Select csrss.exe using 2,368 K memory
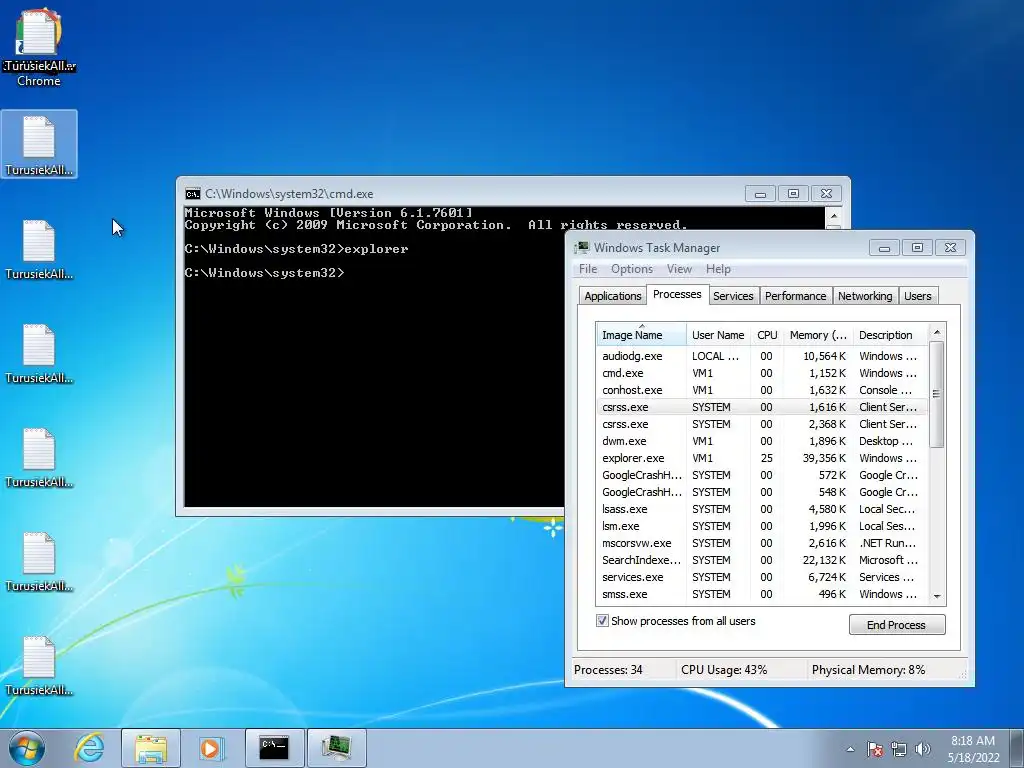Viewport: 1024px width, 768px height. pyautogui.click(x=761, y=424)
